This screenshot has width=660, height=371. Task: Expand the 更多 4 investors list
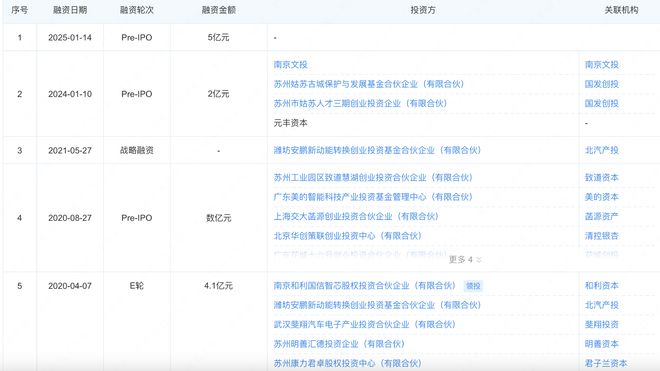465,259
